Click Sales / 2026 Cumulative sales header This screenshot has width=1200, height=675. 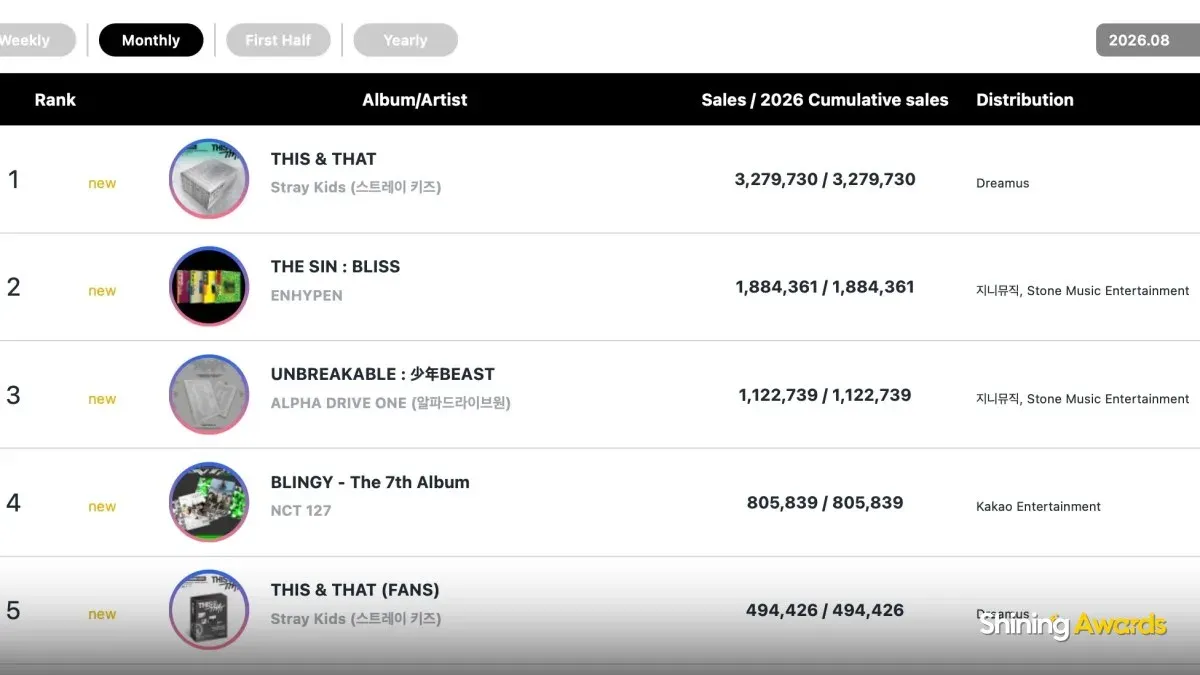tap(825, 99)
